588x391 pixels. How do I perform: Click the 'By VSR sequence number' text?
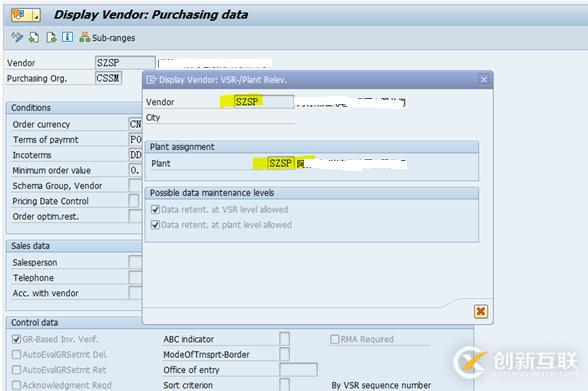(381, 385)
